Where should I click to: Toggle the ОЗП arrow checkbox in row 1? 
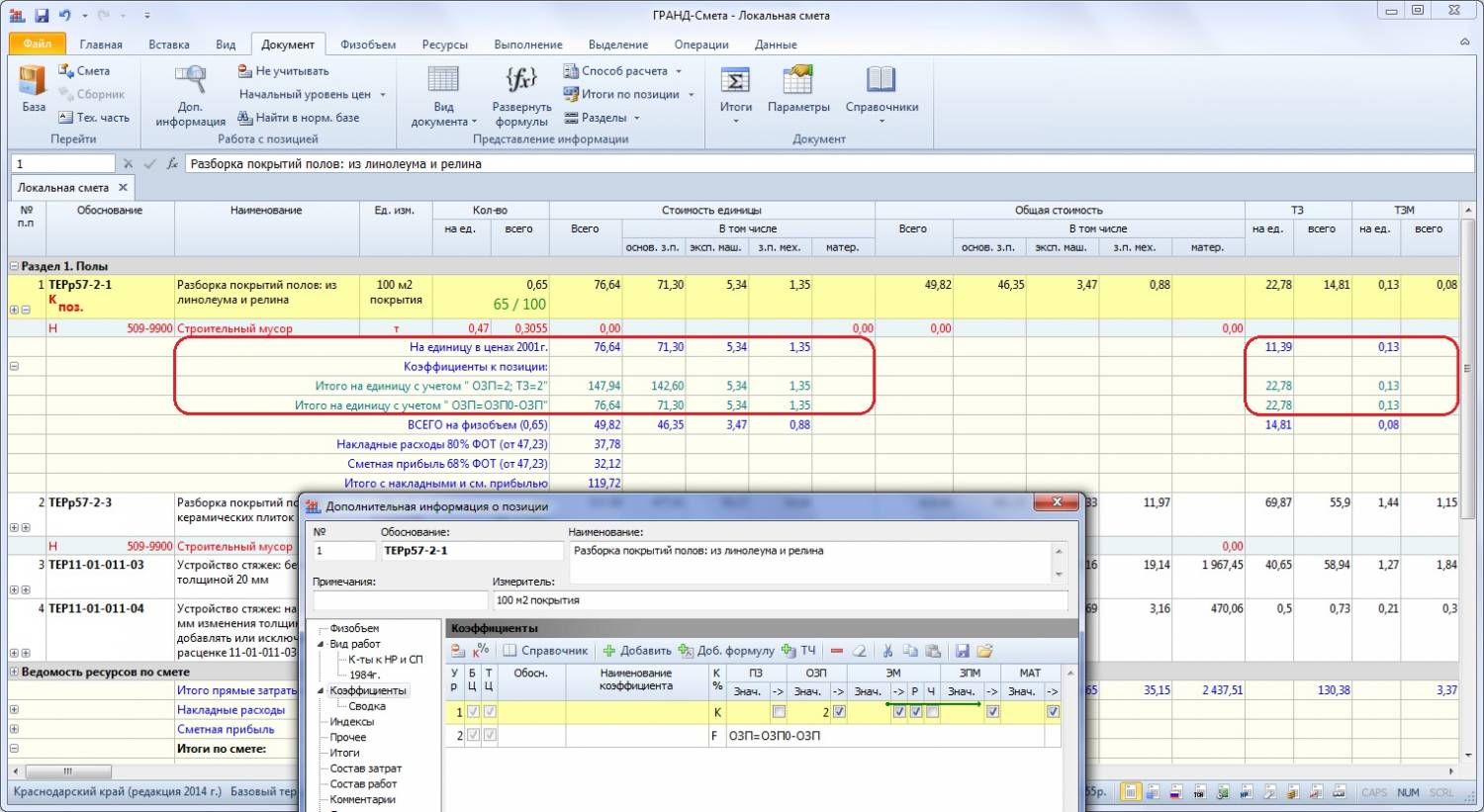[x=839, y=712]
